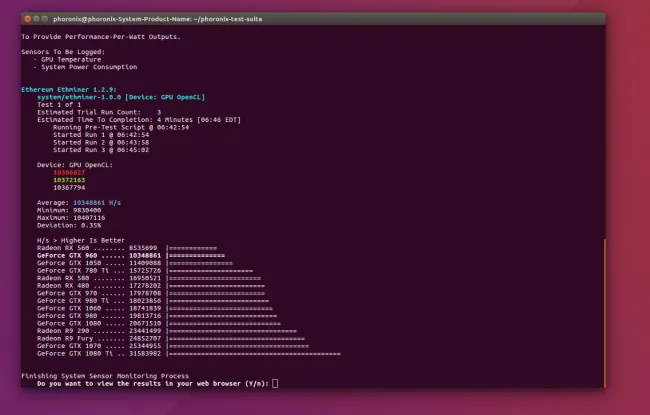Click the Maximum: 10407116 line
This screenshot has width=650, height=415.
(71, 218)
